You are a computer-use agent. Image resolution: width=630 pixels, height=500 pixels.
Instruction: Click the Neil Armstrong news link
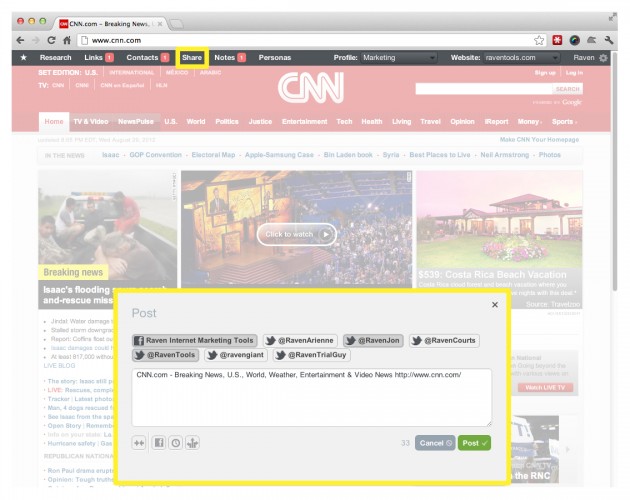pyautogui.click(x=505, y=155)
